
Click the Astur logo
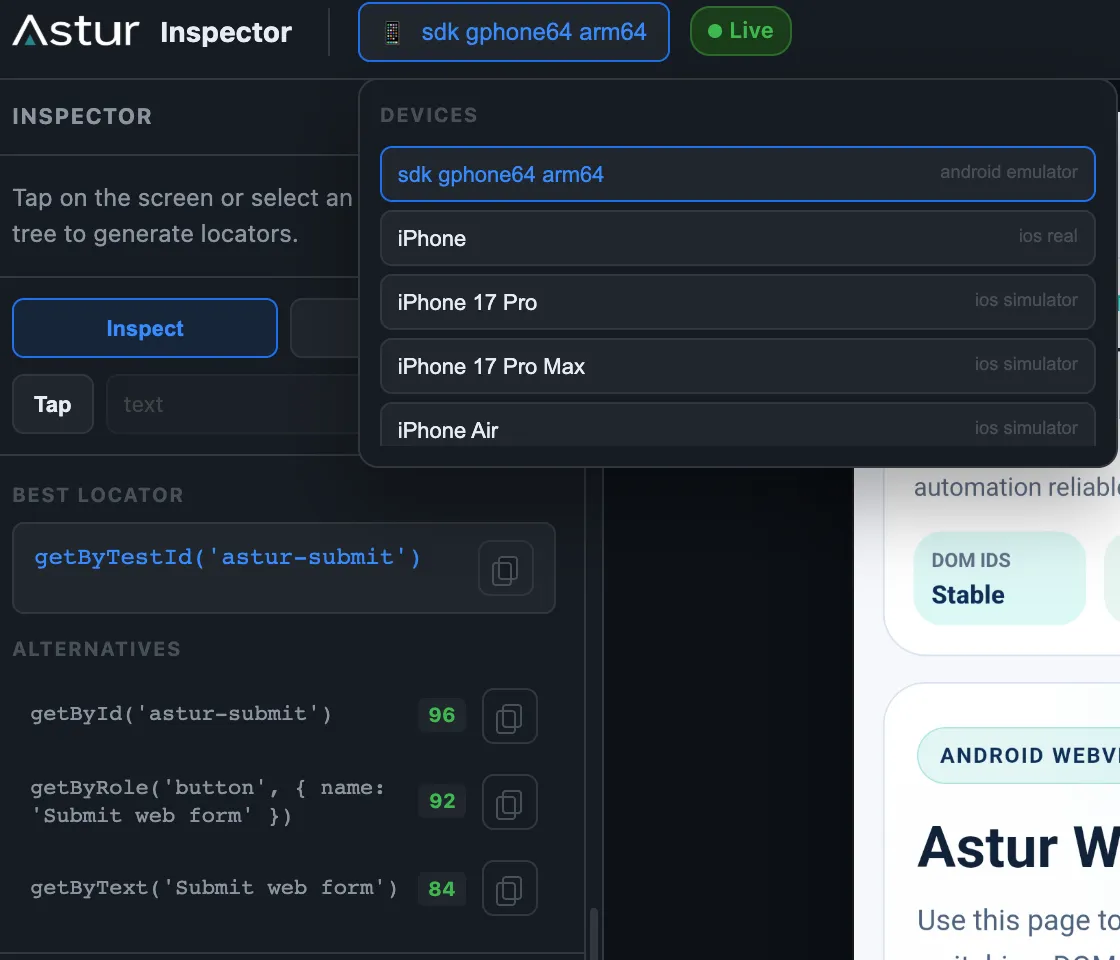coord(76,31)
